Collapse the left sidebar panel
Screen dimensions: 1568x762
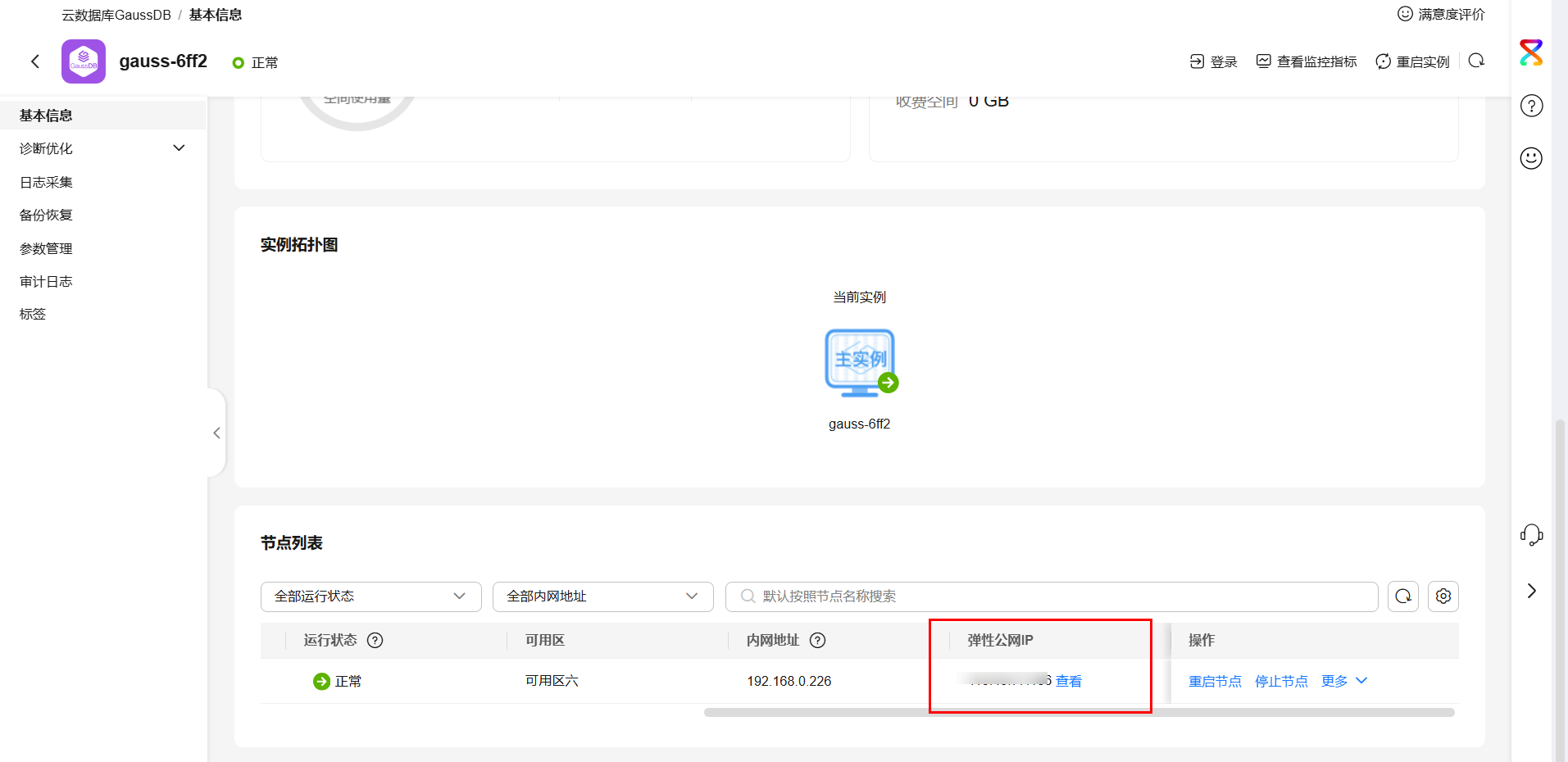pos(216,433)
